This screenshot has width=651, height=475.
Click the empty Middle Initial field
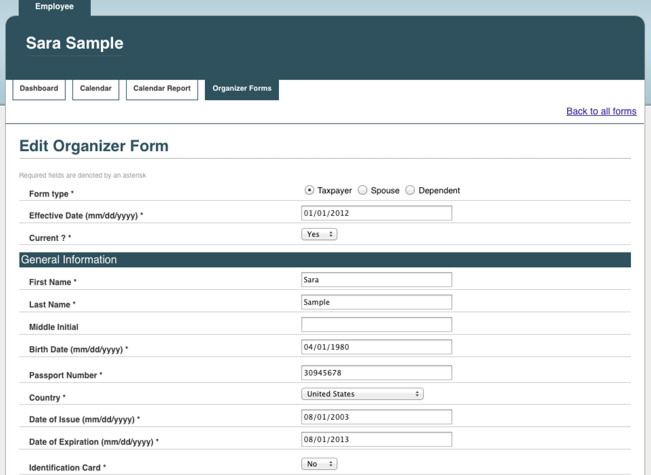pyautogui.click(x=376, y=324)
